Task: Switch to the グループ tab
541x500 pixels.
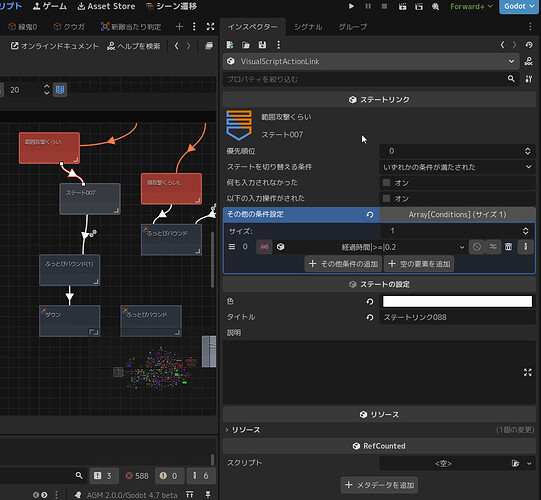Action: pyautogui.click(x=353, y=27)
